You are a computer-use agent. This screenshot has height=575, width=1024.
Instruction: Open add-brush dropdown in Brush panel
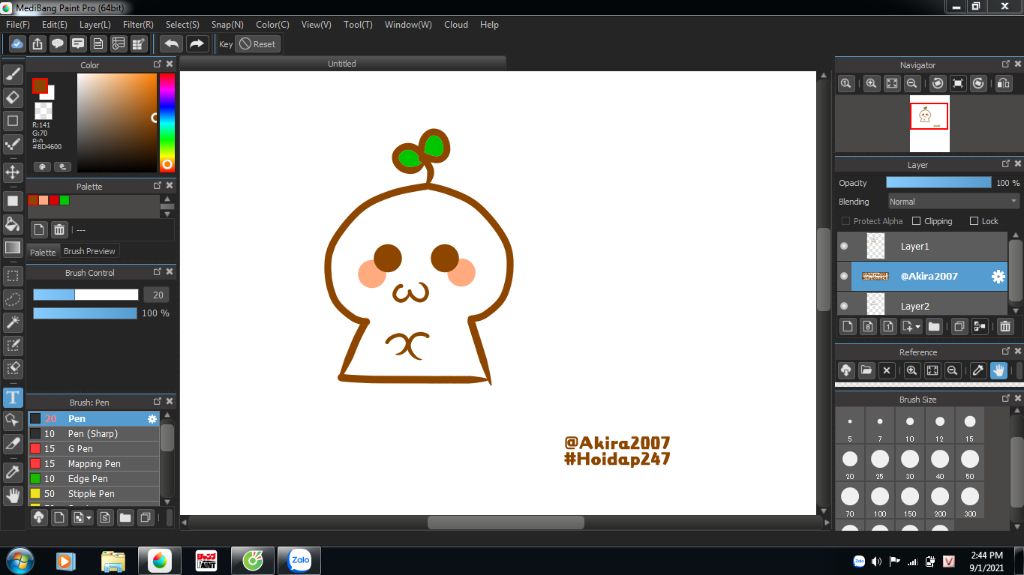click(89, 518)
